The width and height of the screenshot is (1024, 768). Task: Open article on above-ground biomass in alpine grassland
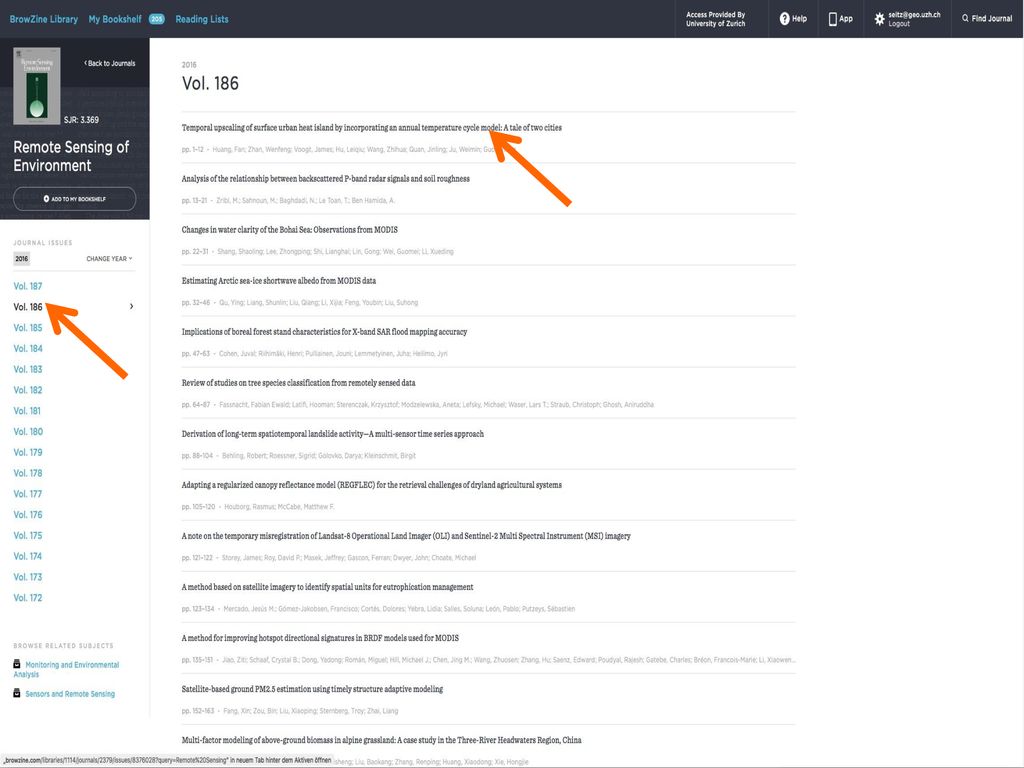coord(381,740)
